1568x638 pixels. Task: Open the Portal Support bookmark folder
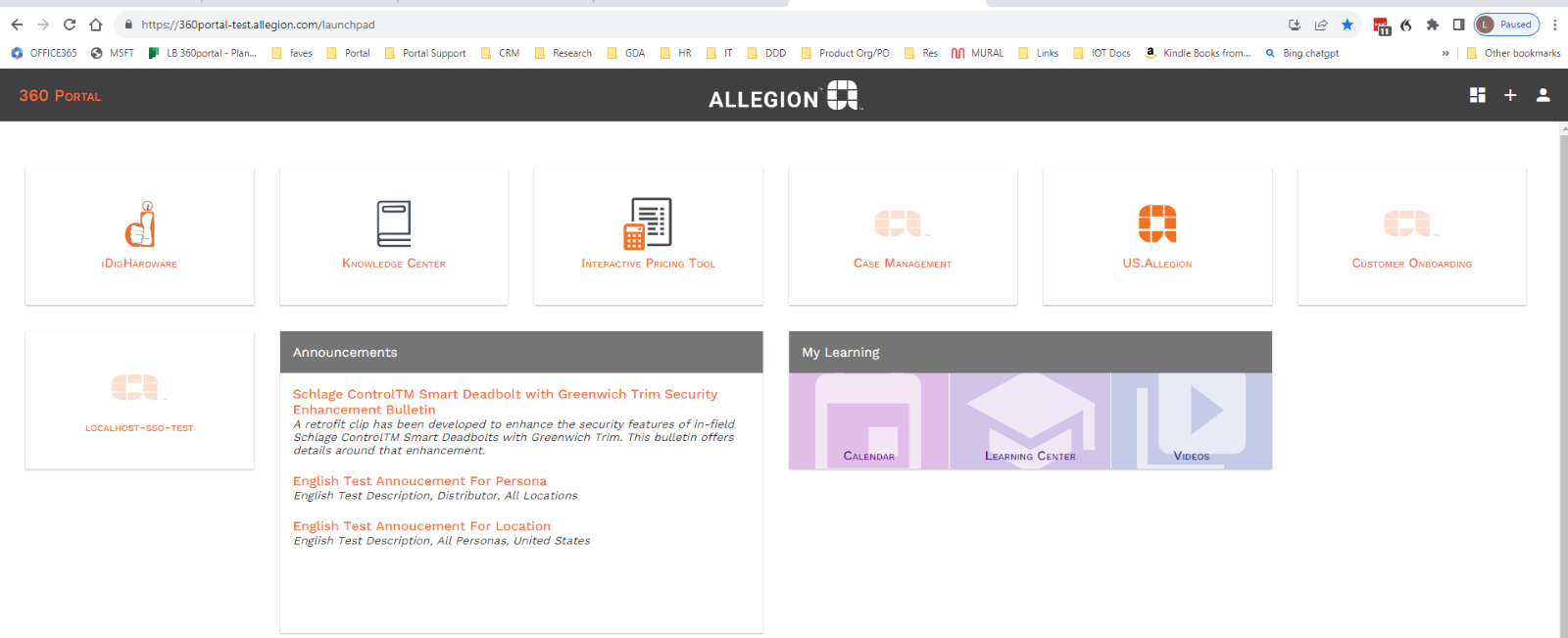[x=425, y=53]
